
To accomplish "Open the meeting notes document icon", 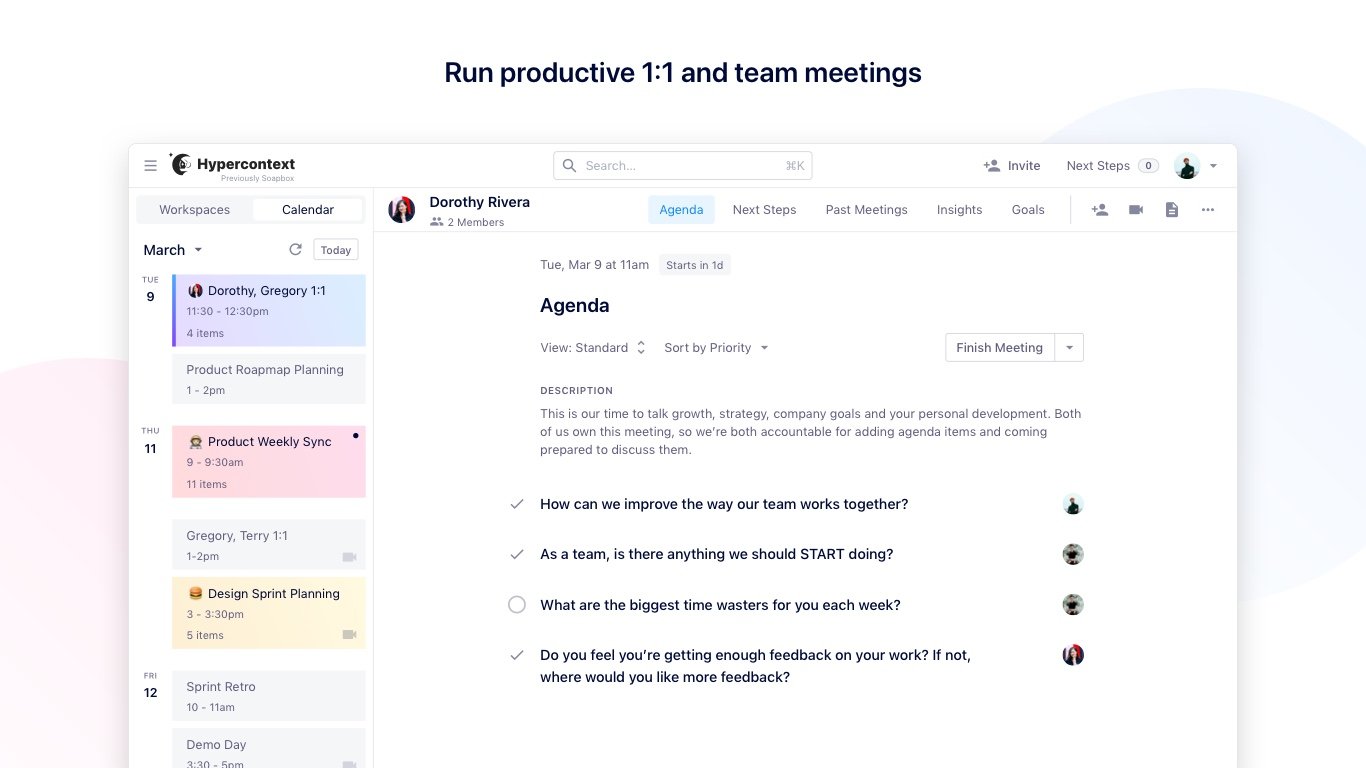I will tap(1172, 210).
